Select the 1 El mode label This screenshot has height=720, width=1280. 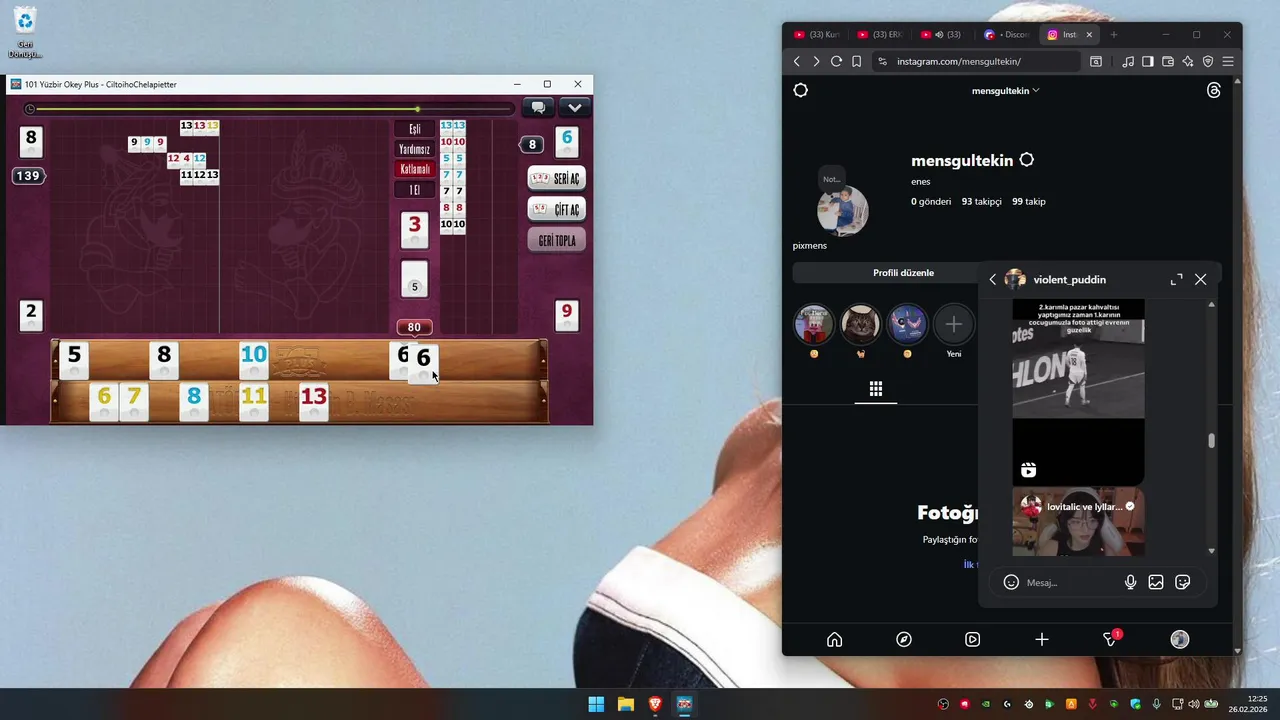coord(414,190)
